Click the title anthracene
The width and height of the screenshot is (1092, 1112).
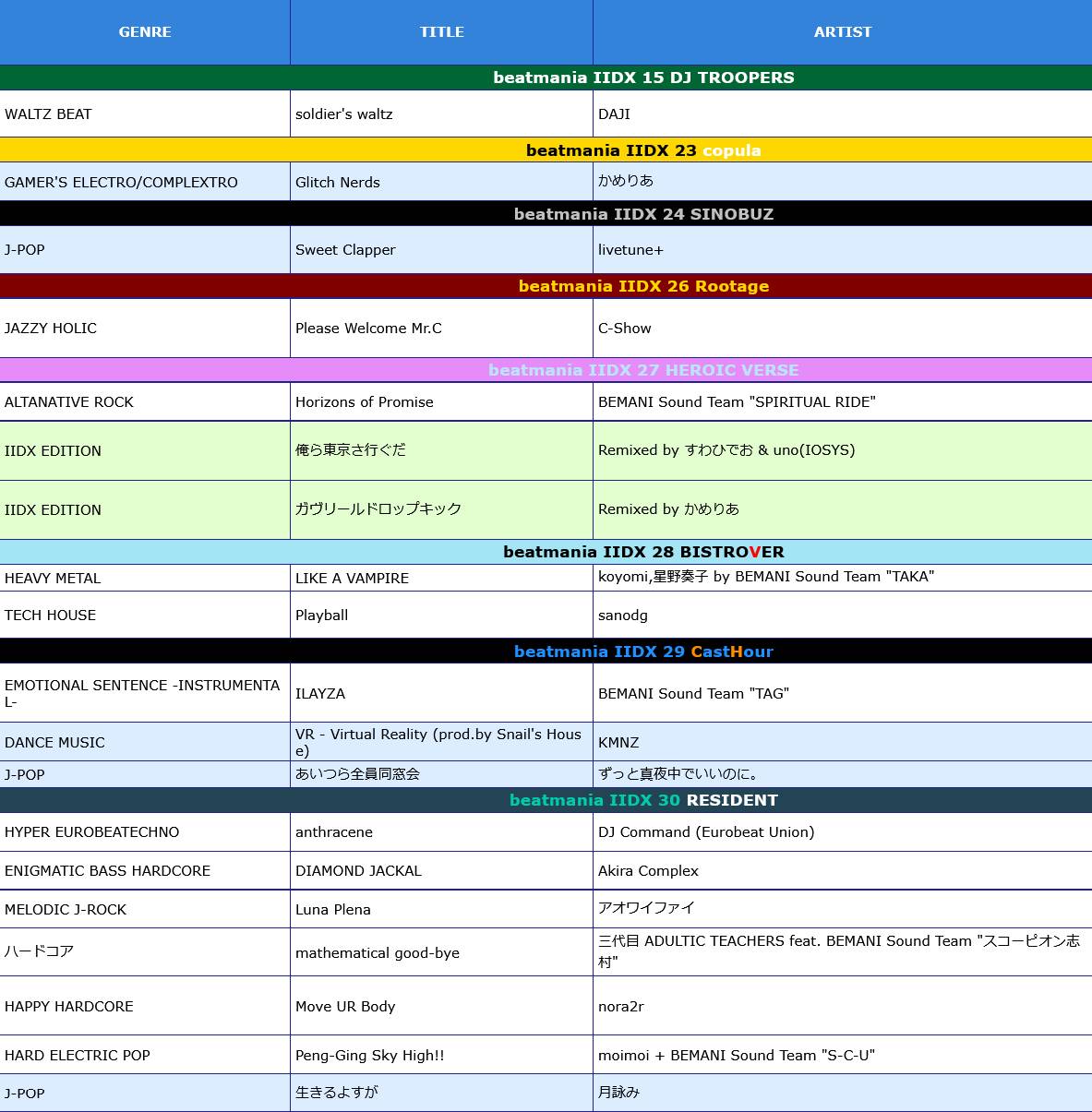pyautogui.click(x=334, y=832)
